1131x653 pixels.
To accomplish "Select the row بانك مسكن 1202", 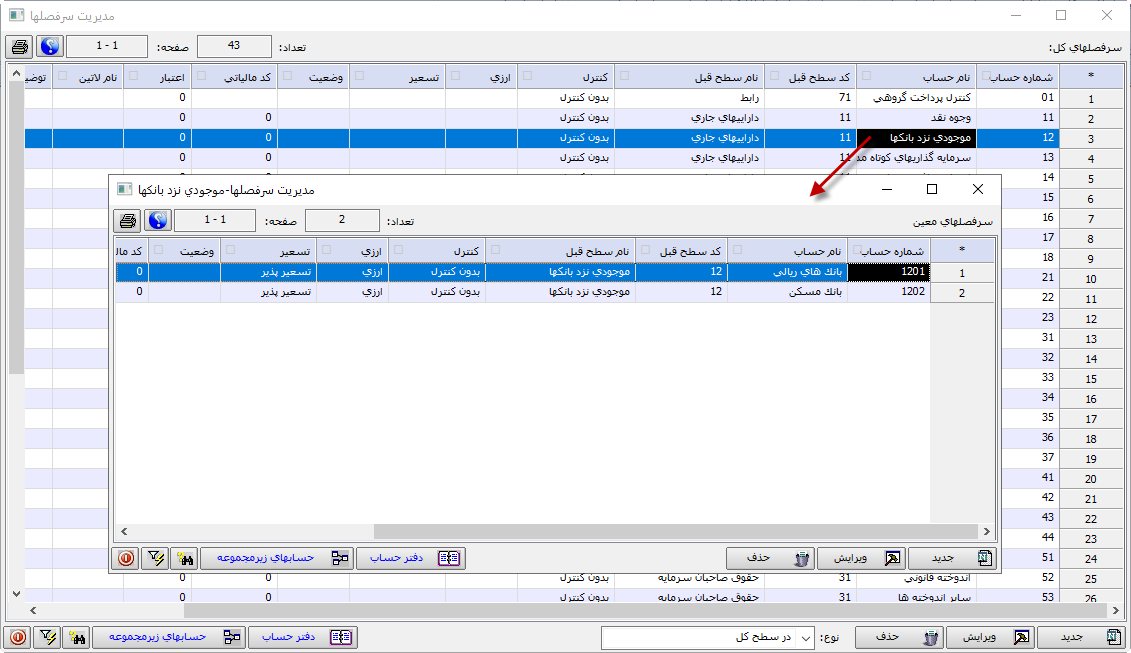I will [788, 292].
